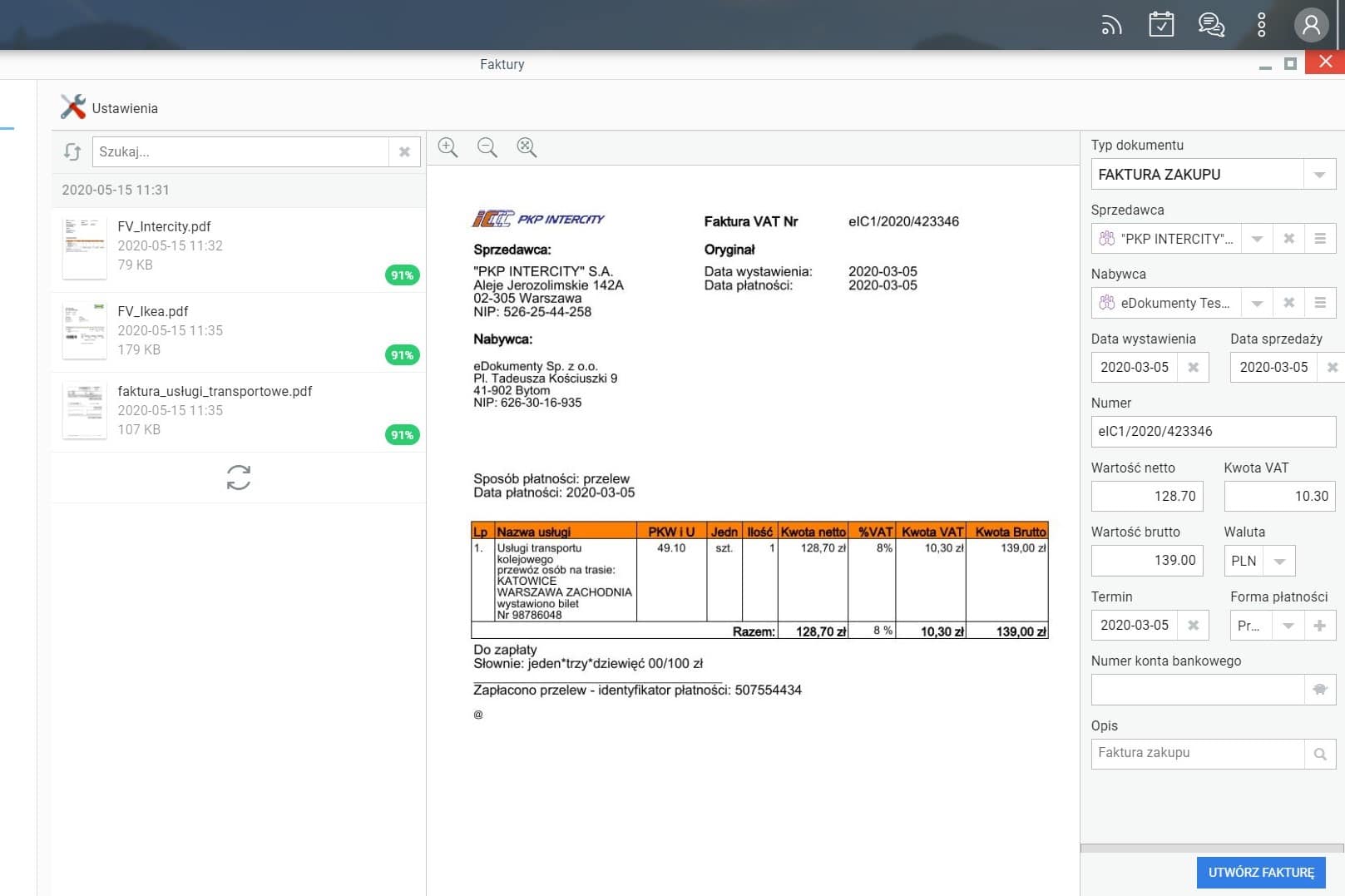1345x896 pixels.
Task: Expand the Forma płatności dropdown
Action: (1288, 626)
